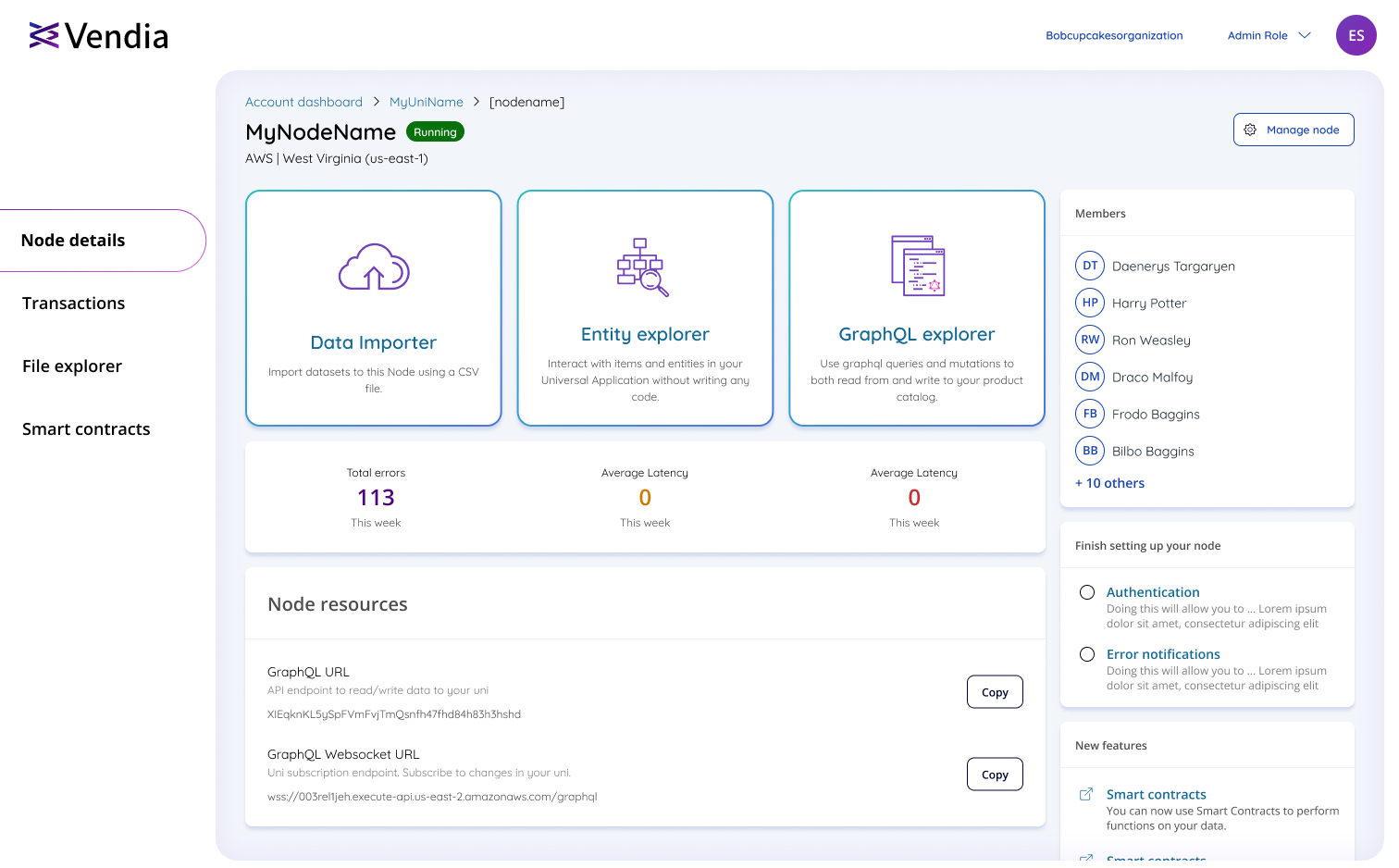
Task: Open Bobcupcakesorganization link
Action: tap(1114, 35)
